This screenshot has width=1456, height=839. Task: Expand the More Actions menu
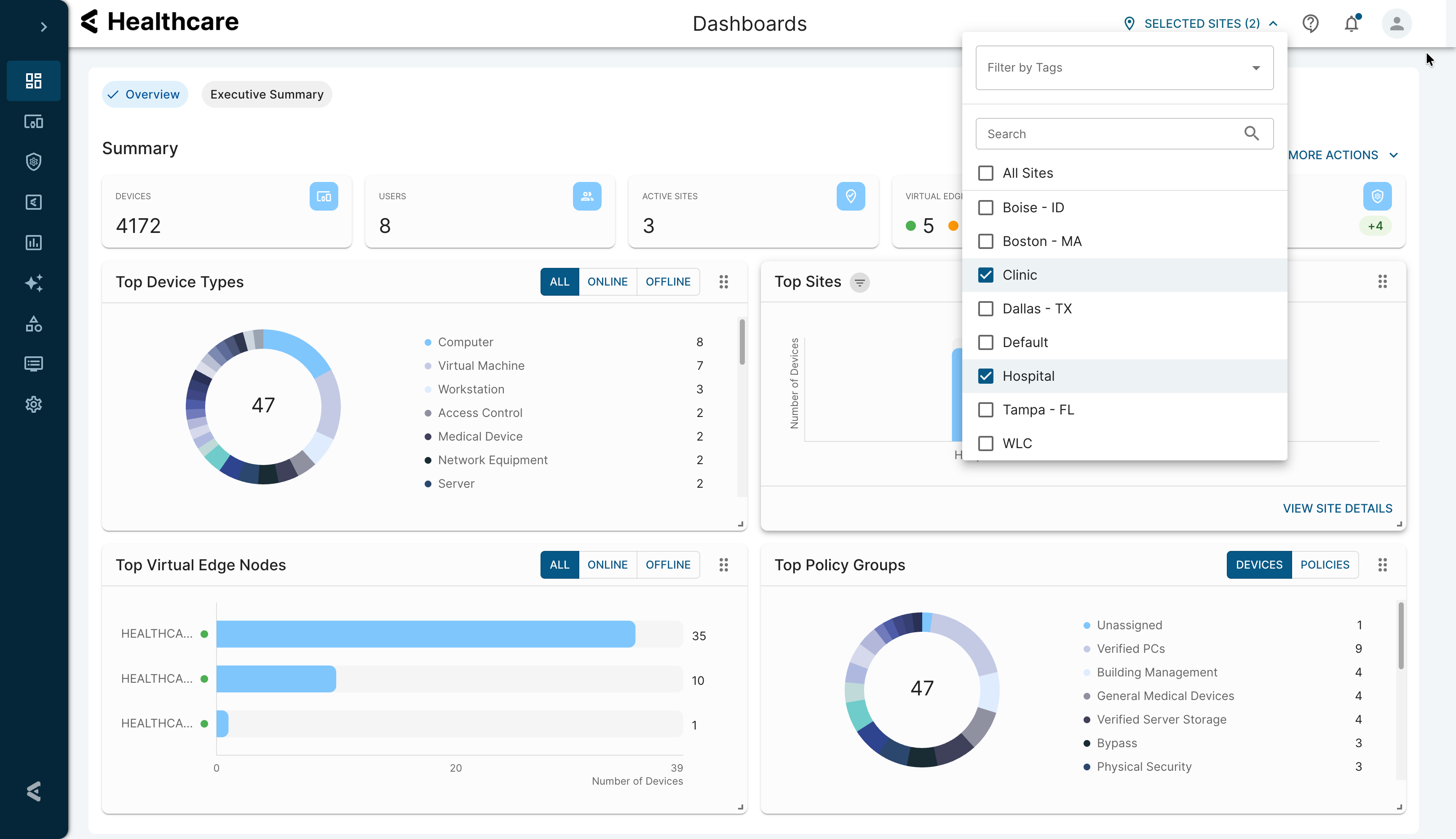point(1342,155)
